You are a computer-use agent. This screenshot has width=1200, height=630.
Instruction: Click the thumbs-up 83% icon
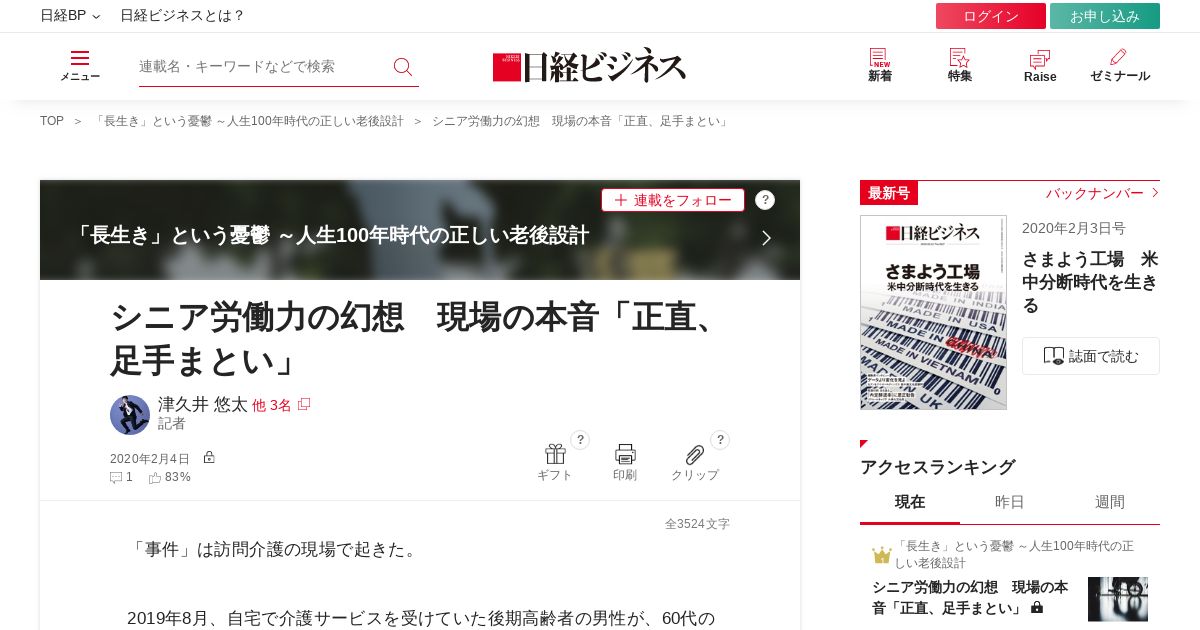coord(155,478)
